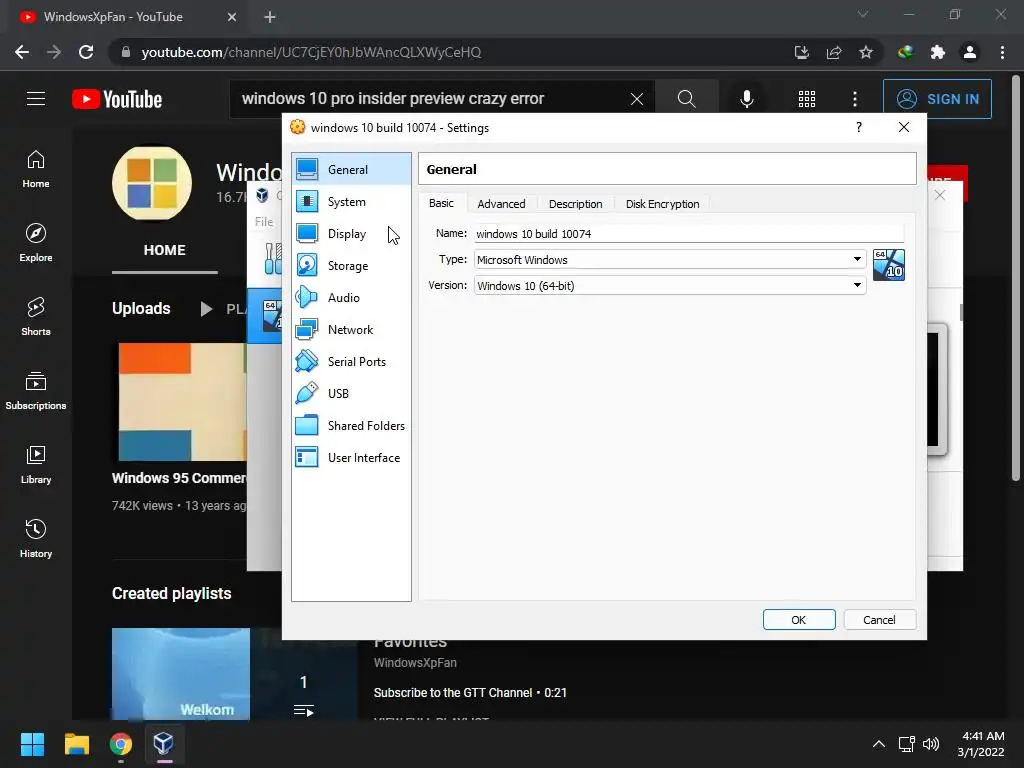This screenshot has width=1024, height=768.
Task: Open Chrome profile avatar
Action: [970, 52]
